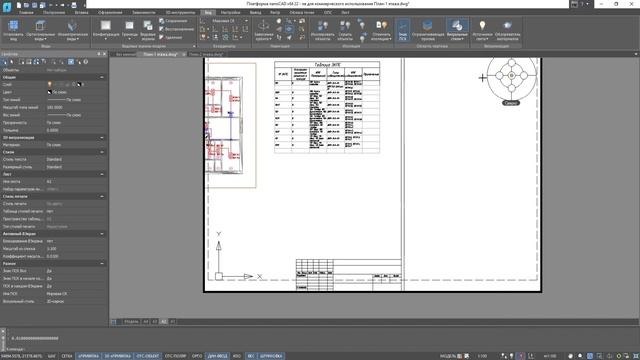This screenshot has height=360, width=640.
Task: Switch to the 'Вставка' ribbon tab
Action: pos(82,13)
